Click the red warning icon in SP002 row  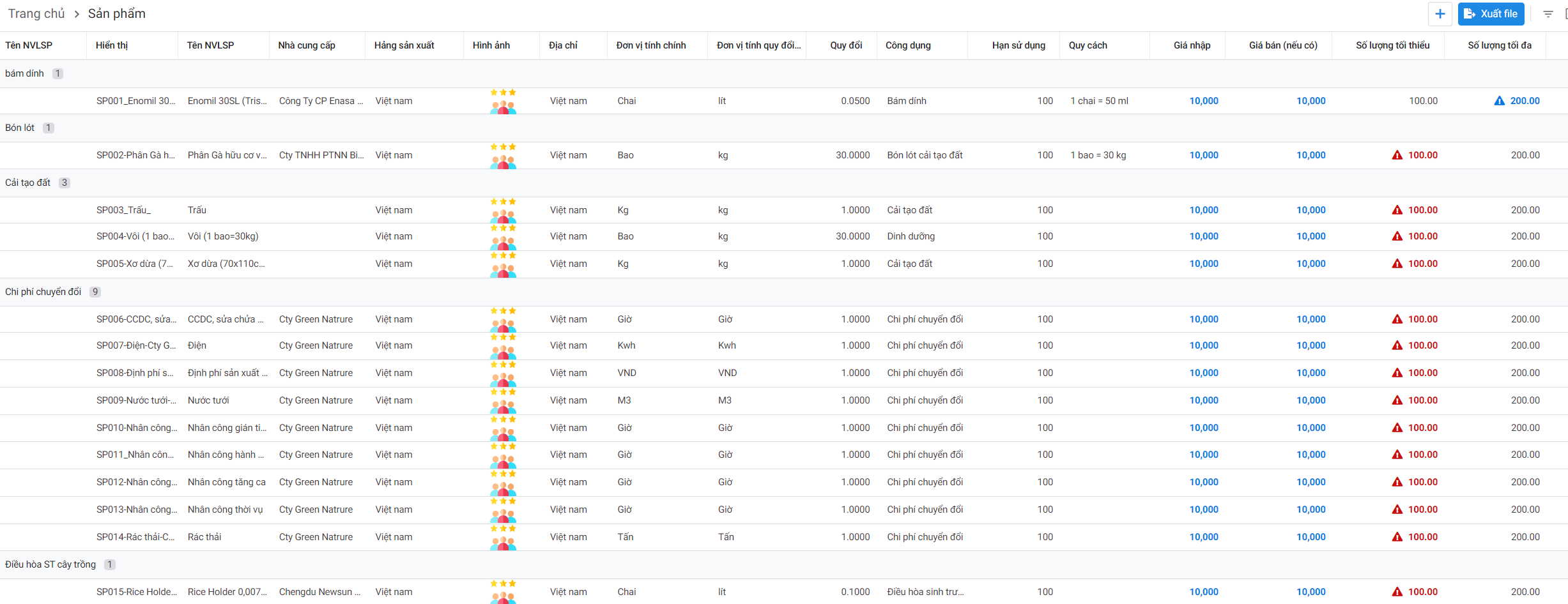pyautogui.click(x=1397, y=155)
